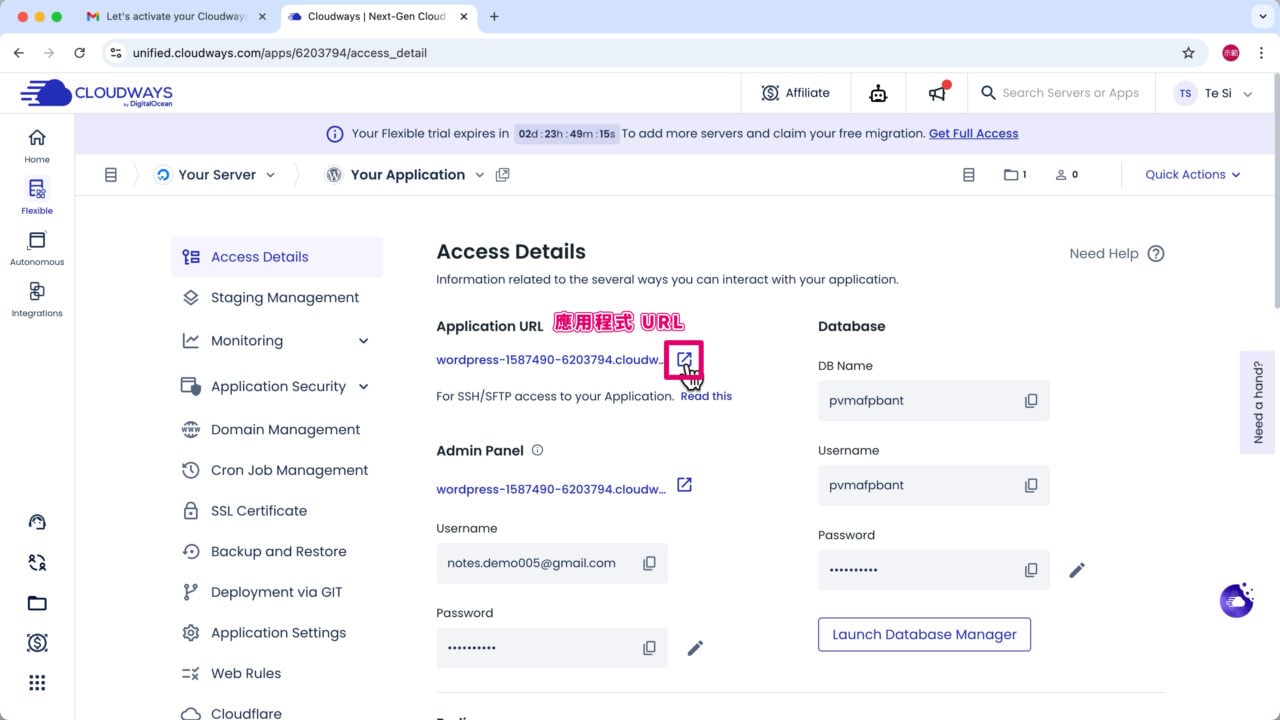The image size is (1280, 720).
Task: Select Domain Management from the left menu
Action: 286,429
